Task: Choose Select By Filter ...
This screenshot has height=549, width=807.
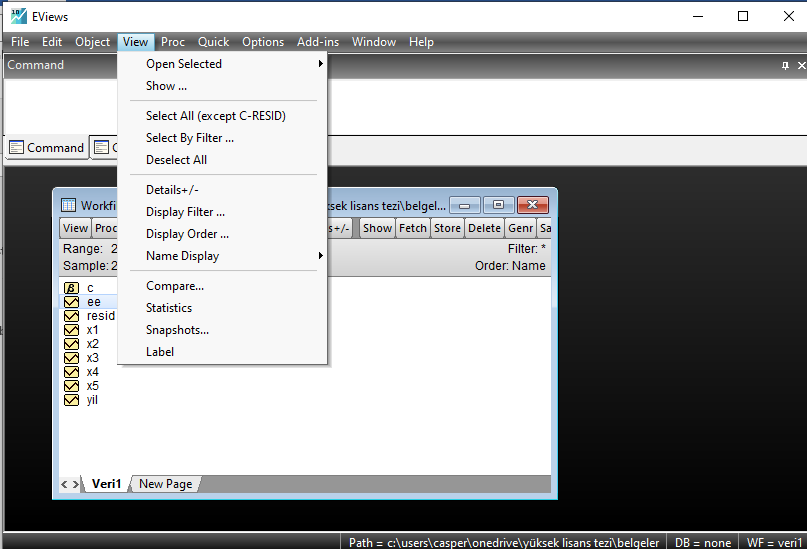Action: tap(222, 138)
